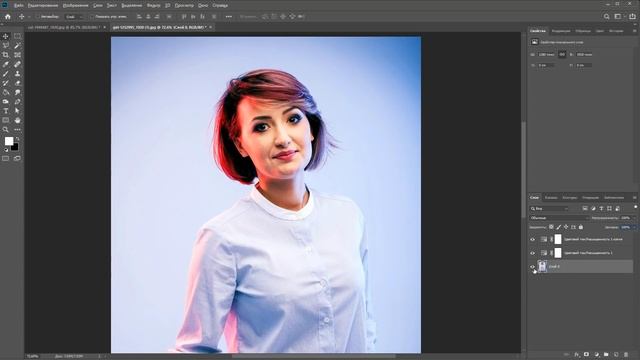Toggle shape layer filter in Layers panel
Image resolution: width=640 pixels, height=360 pixels.
pyautogui.click(x=609, y=209)
